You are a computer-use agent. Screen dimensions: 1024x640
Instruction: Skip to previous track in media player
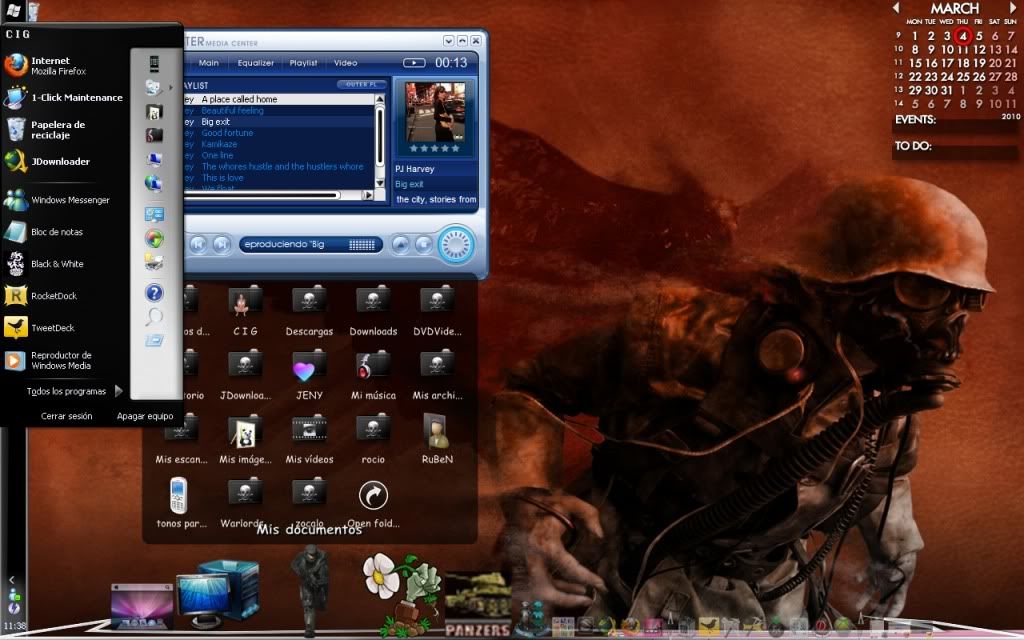click(198, 244)
